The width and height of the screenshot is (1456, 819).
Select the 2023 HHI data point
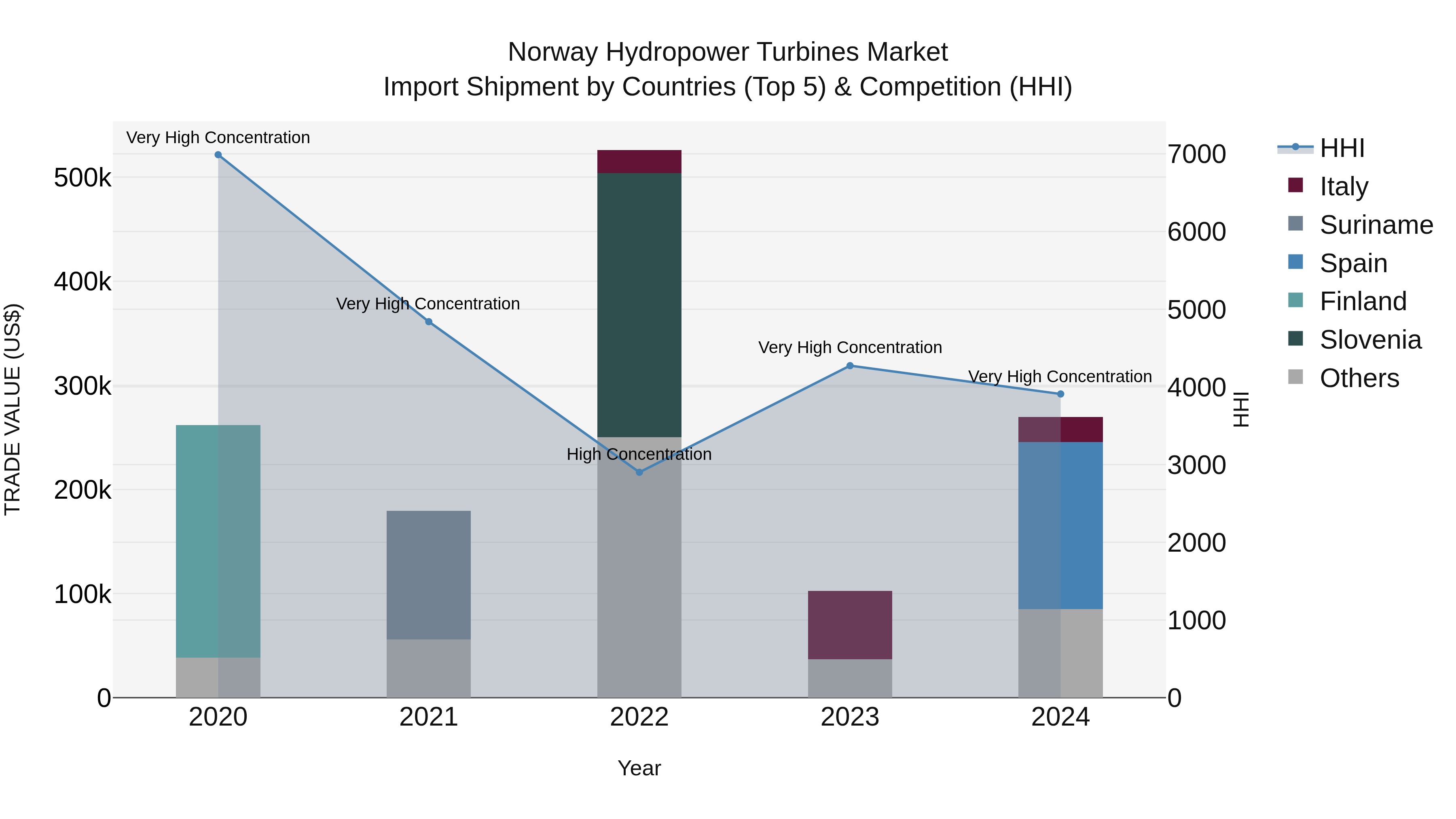coord(849,366)
